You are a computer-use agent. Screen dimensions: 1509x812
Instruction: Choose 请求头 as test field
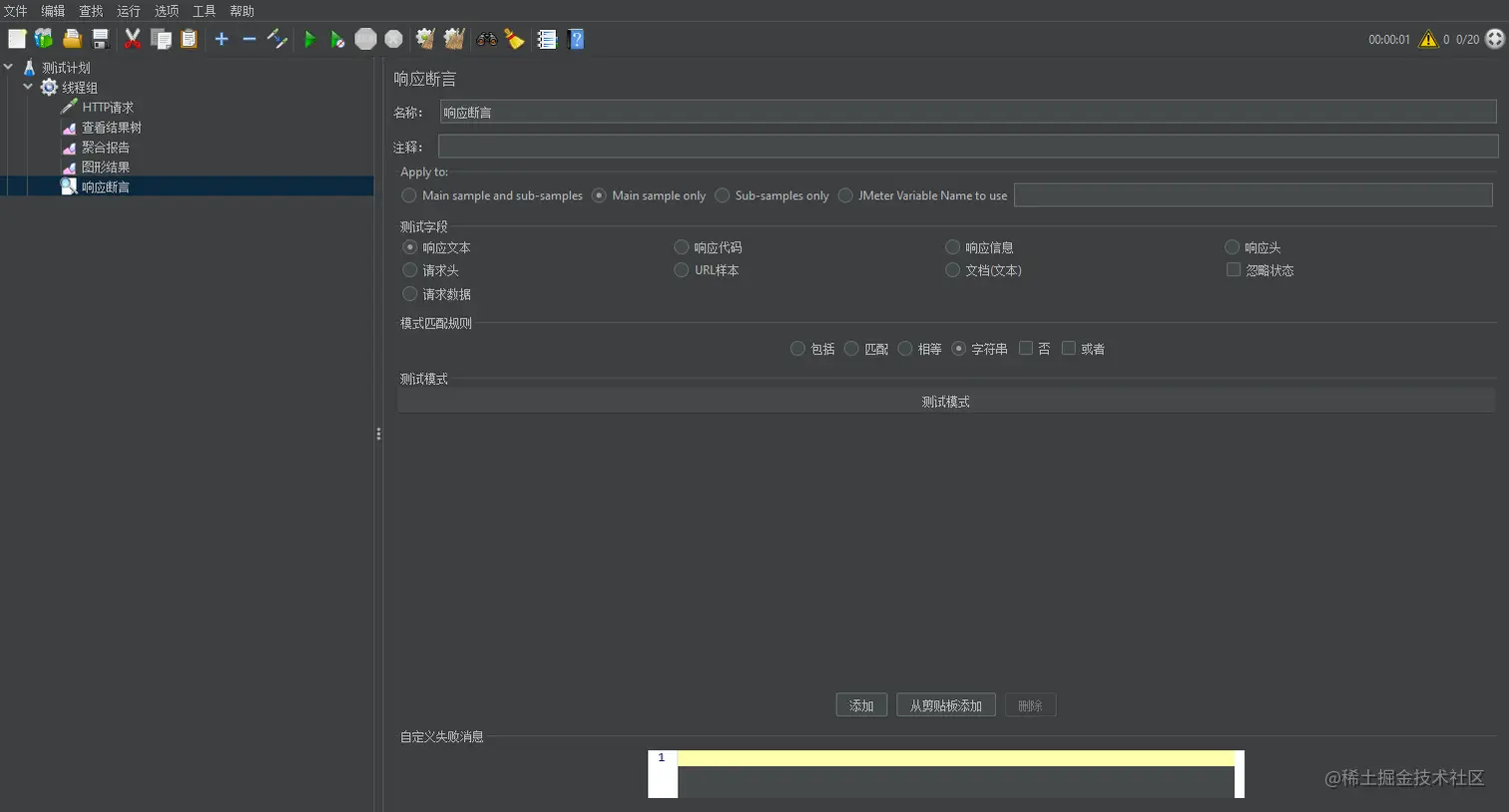point(409,270)
